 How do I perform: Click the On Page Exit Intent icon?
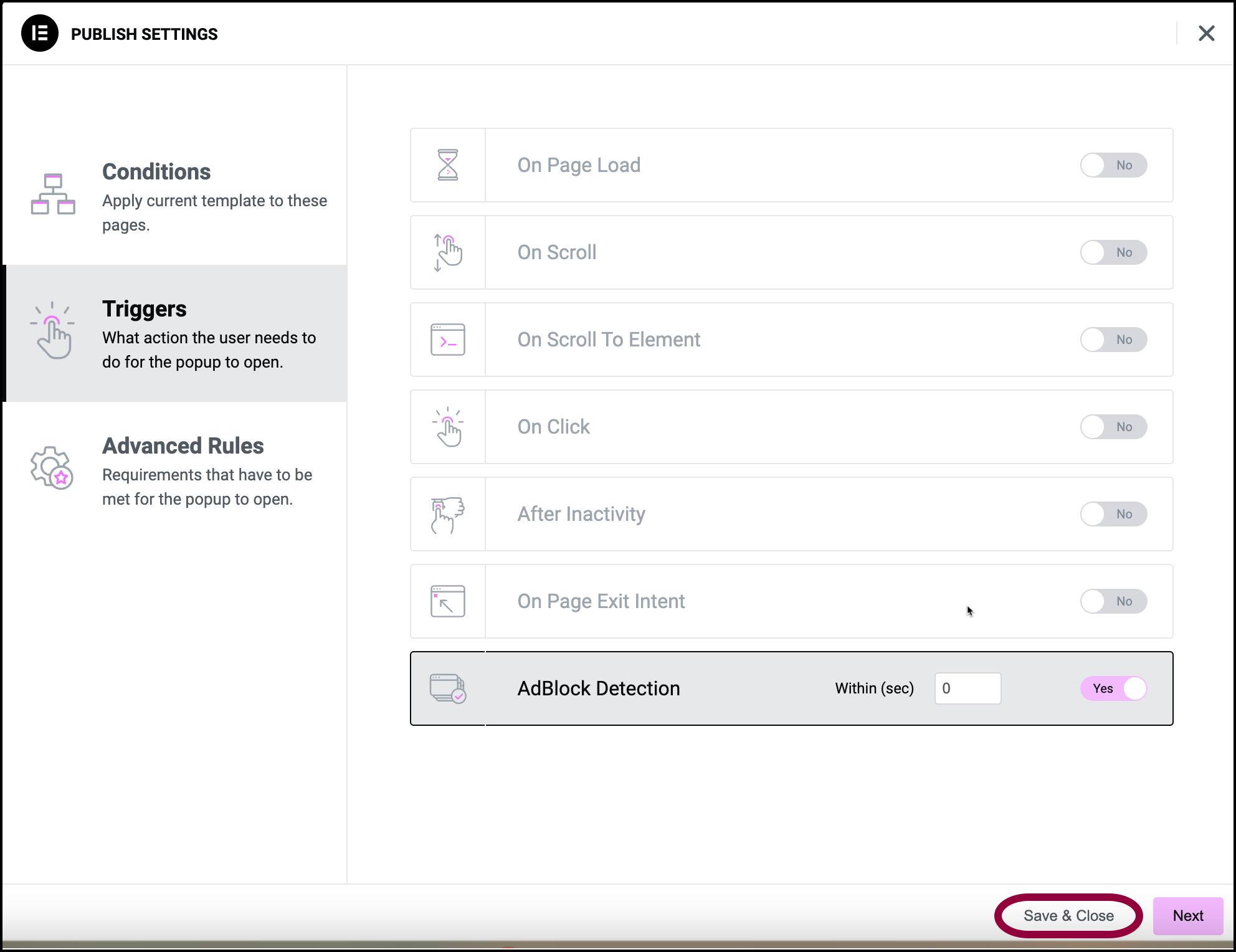point(448,601)
